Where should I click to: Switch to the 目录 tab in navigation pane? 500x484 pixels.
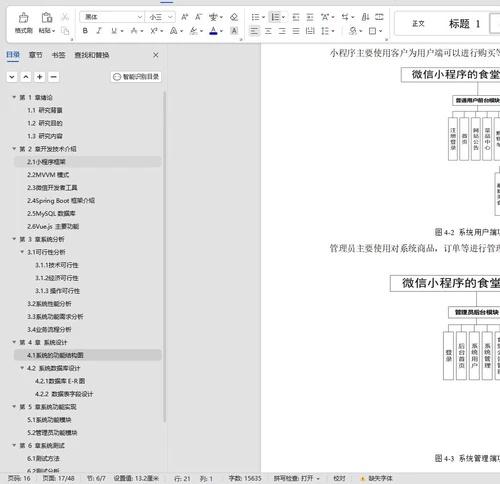13,55
